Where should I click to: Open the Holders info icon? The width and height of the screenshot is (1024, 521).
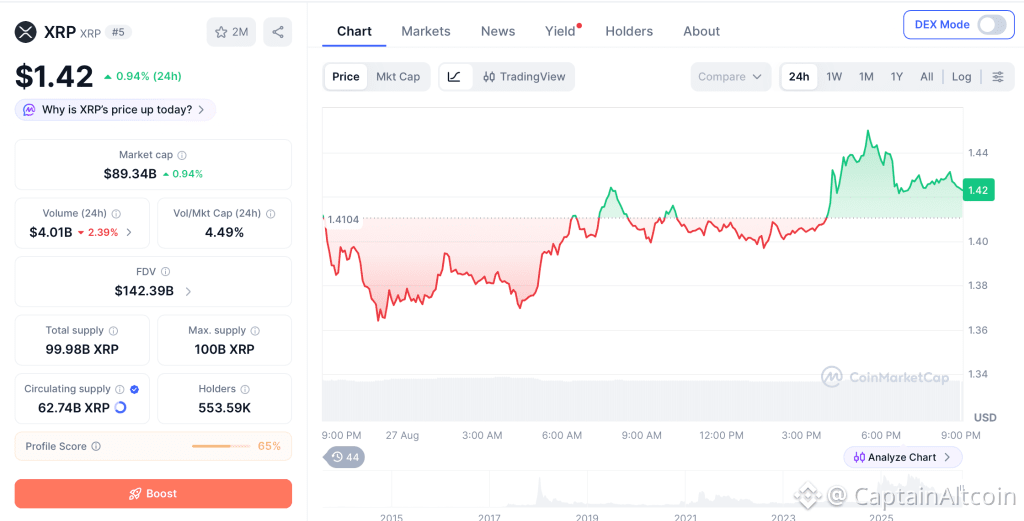(x=245, y=389)
